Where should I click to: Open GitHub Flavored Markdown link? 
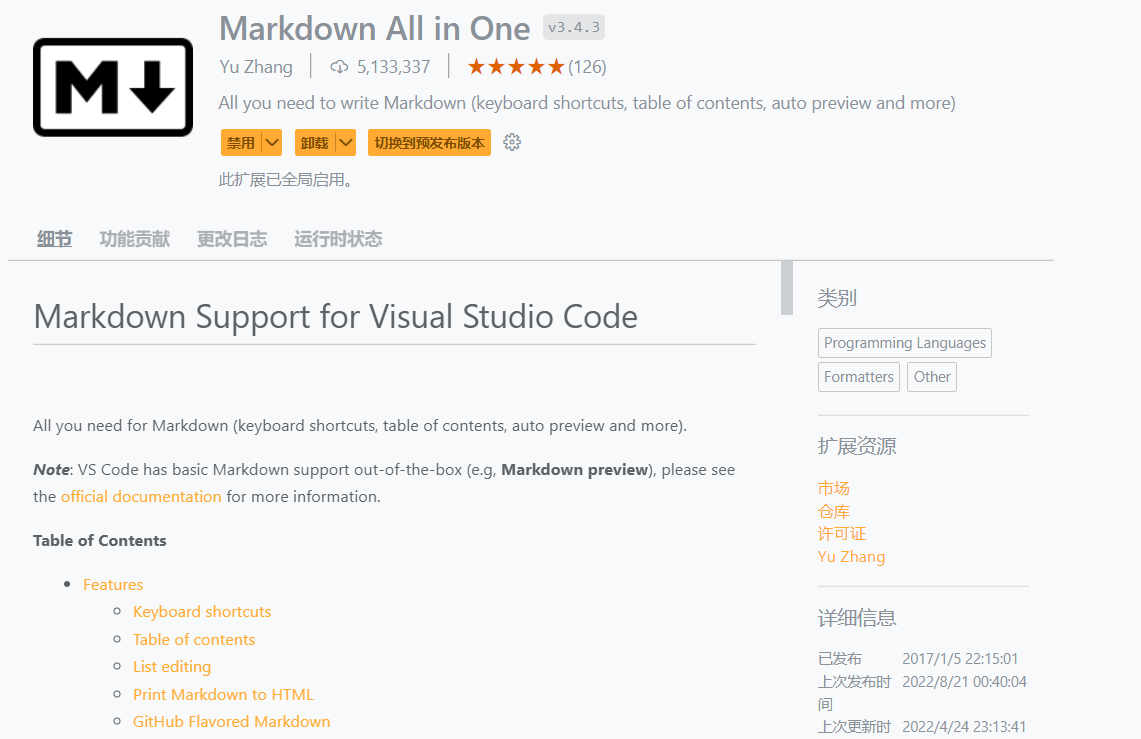click(231, 722)
